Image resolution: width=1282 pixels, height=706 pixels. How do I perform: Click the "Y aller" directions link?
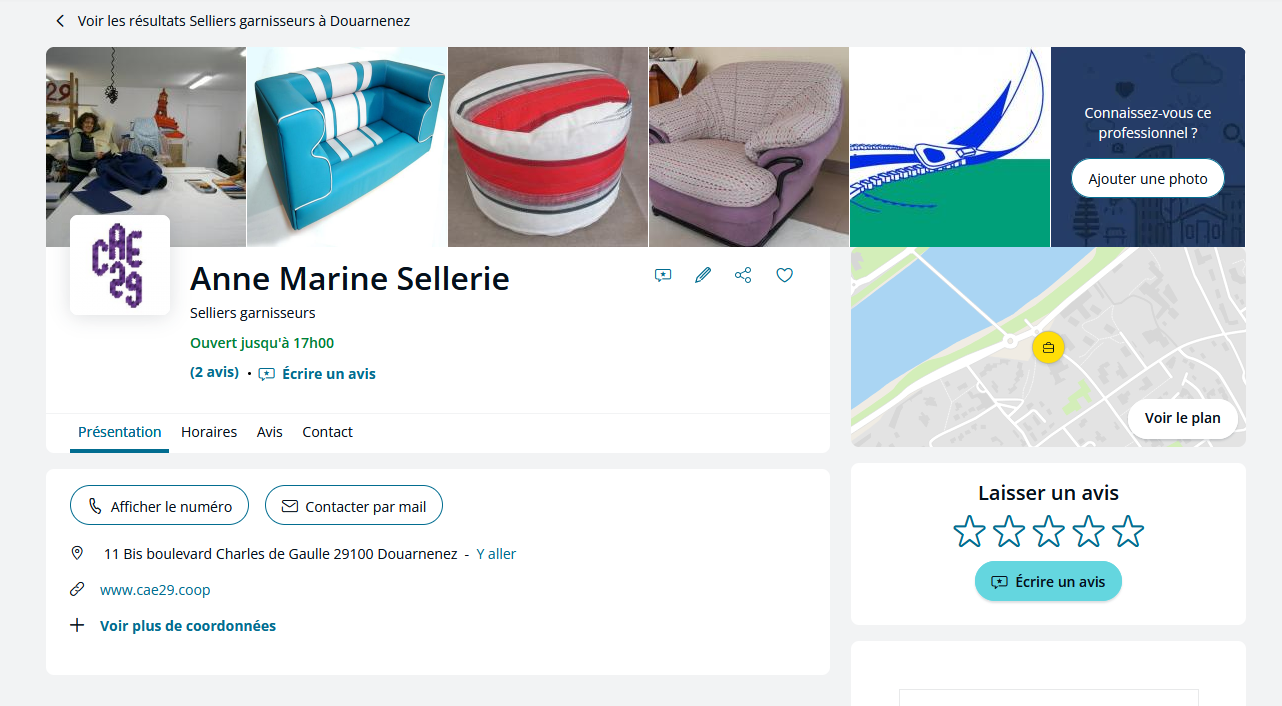coord(496,554)
